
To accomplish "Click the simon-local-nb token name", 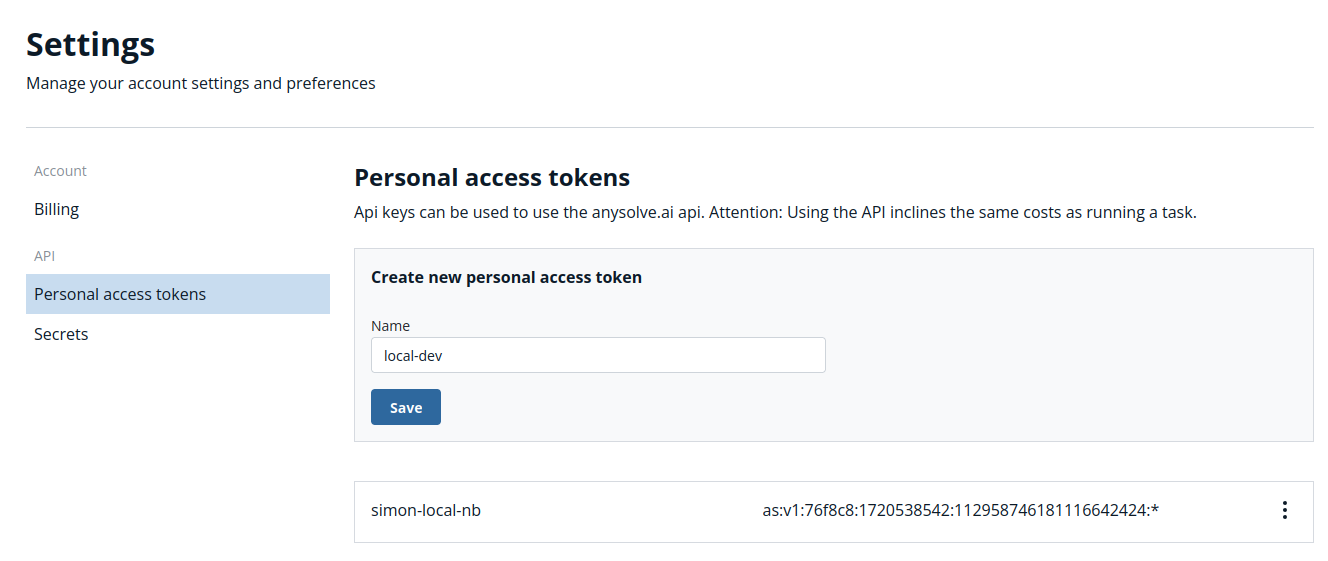I will click(426, 511).
